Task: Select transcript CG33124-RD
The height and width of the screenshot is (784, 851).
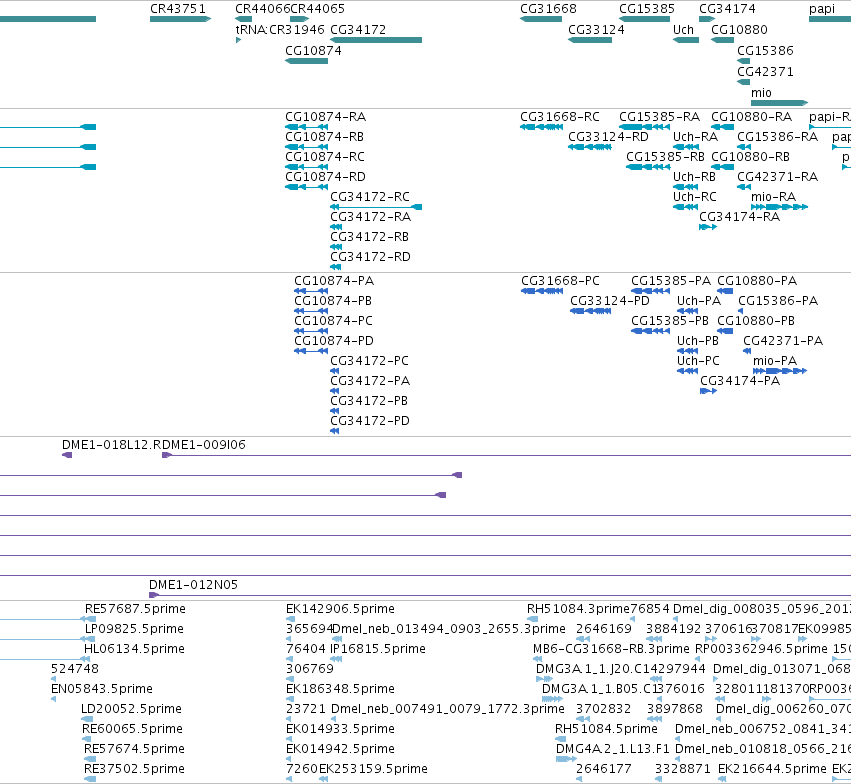Action: click(589, 147)
